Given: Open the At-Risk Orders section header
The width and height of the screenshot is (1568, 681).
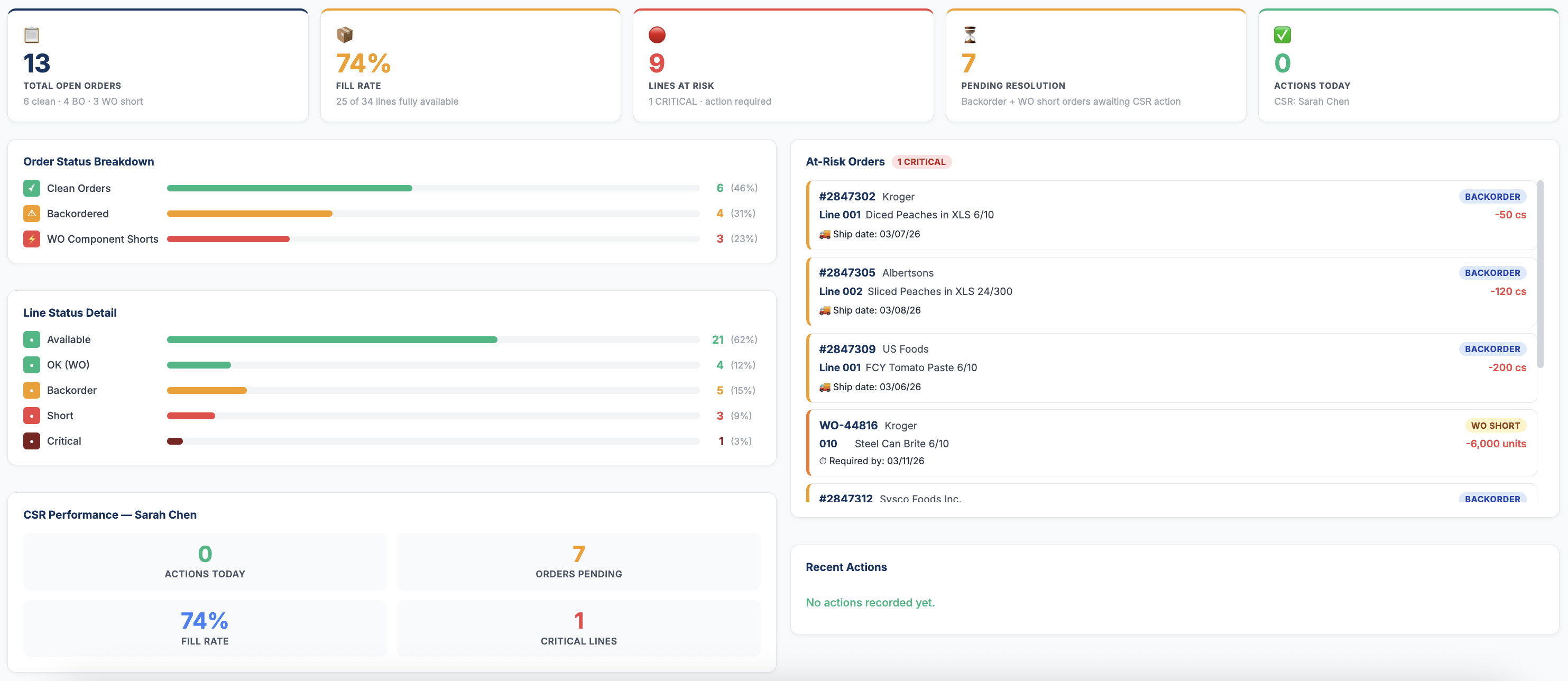Looking at the screenshot, I should pos(845,162).
